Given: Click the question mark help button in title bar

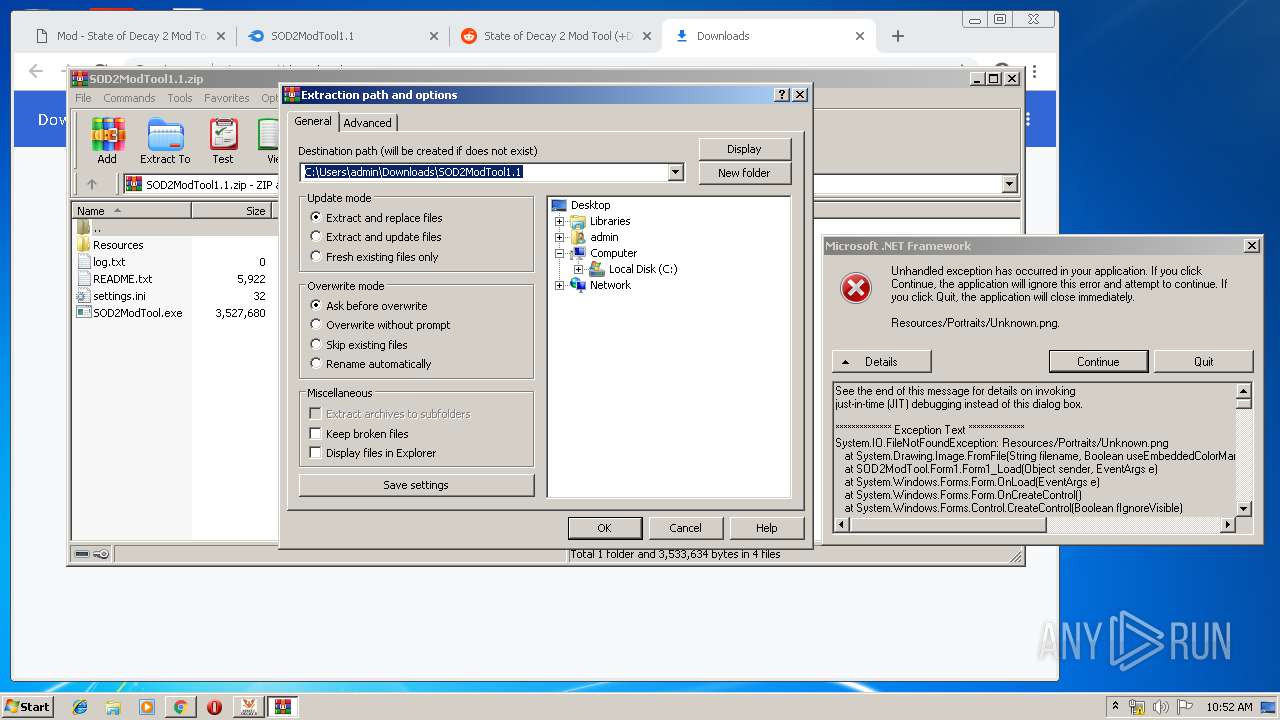Looking at the screenshot, I should pos(782,95).
